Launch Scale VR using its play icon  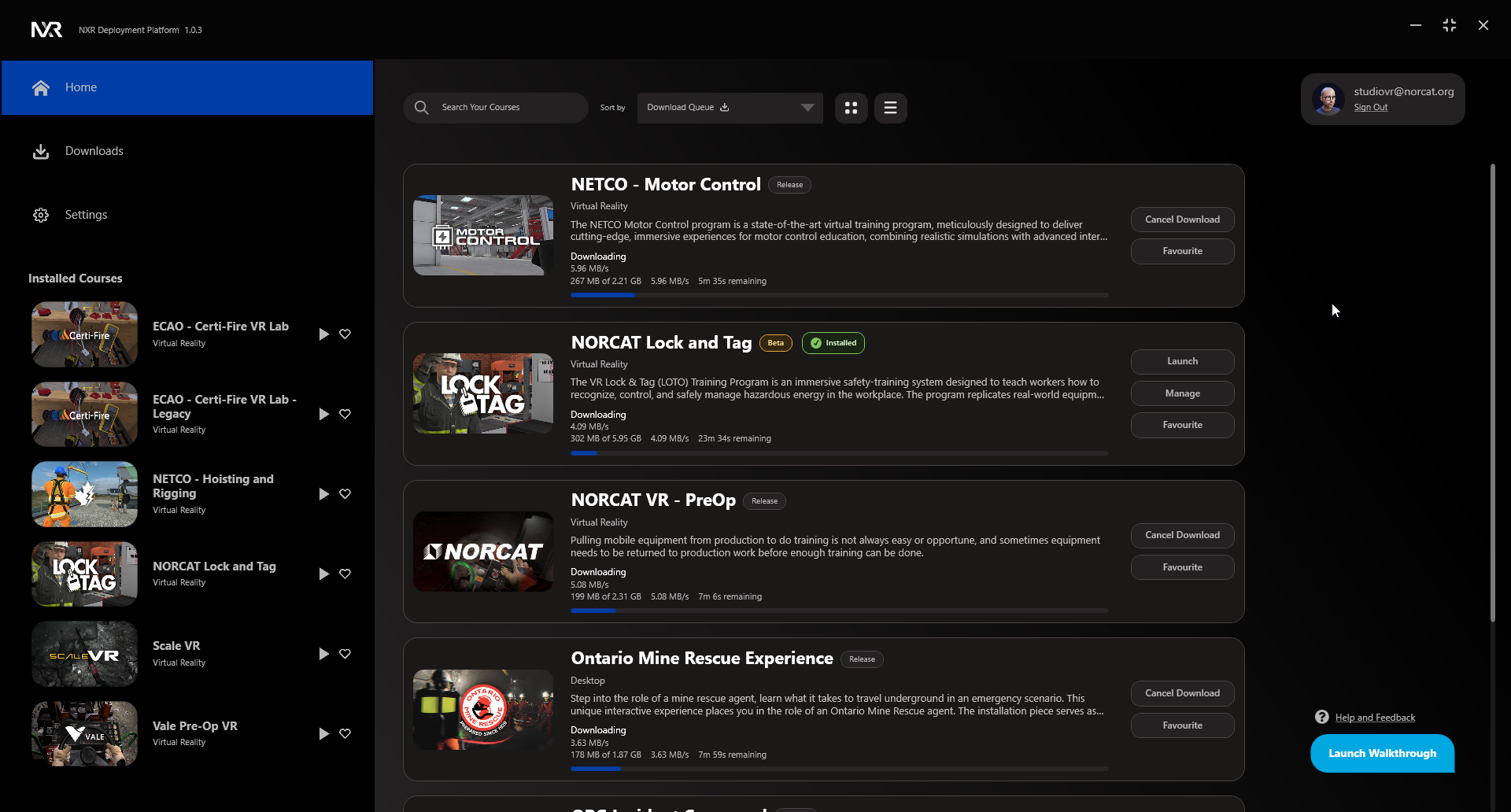tap(323, 654)
